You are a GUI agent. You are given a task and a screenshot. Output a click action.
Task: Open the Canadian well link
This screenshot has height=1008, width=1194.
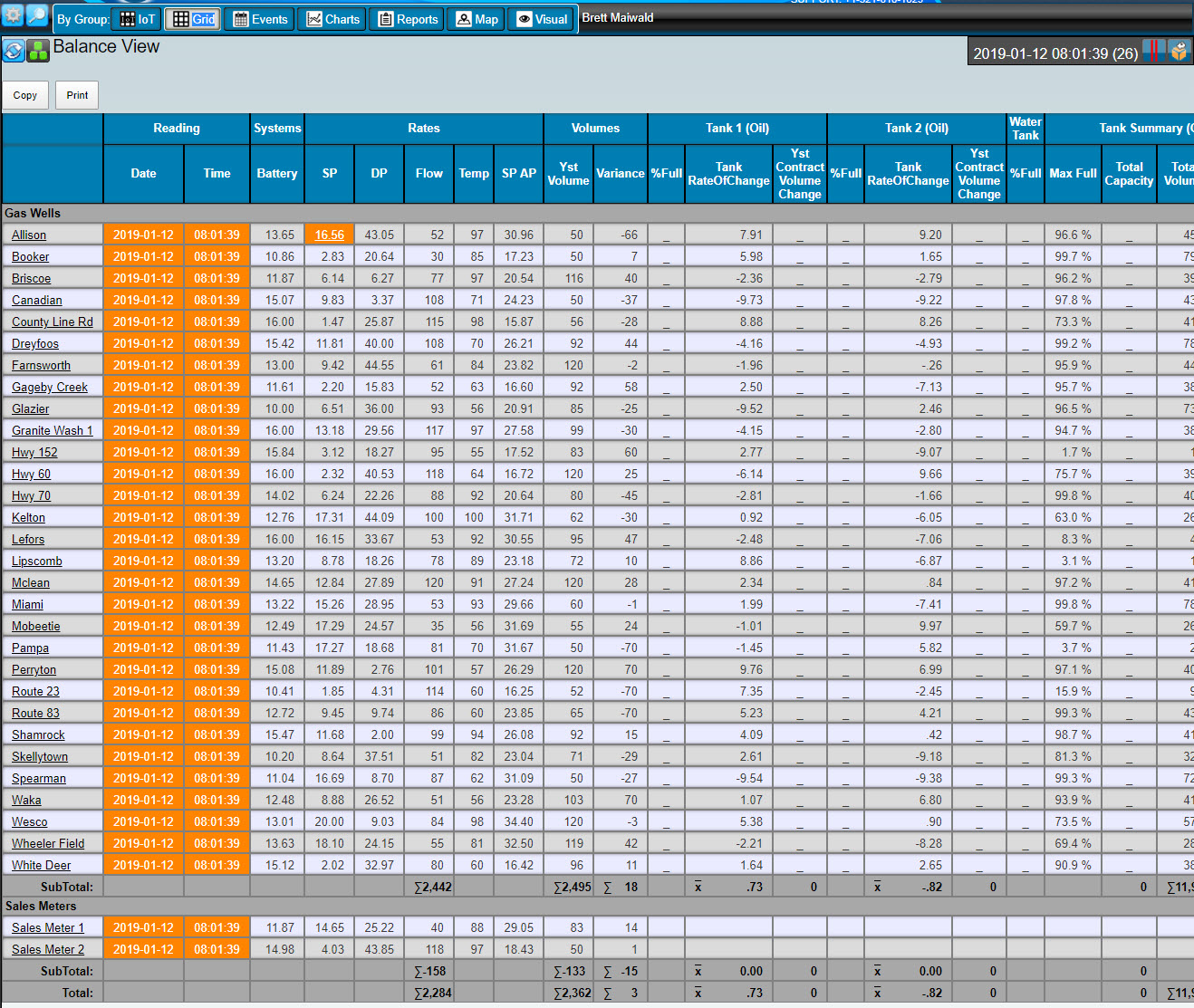coord(37,300)
